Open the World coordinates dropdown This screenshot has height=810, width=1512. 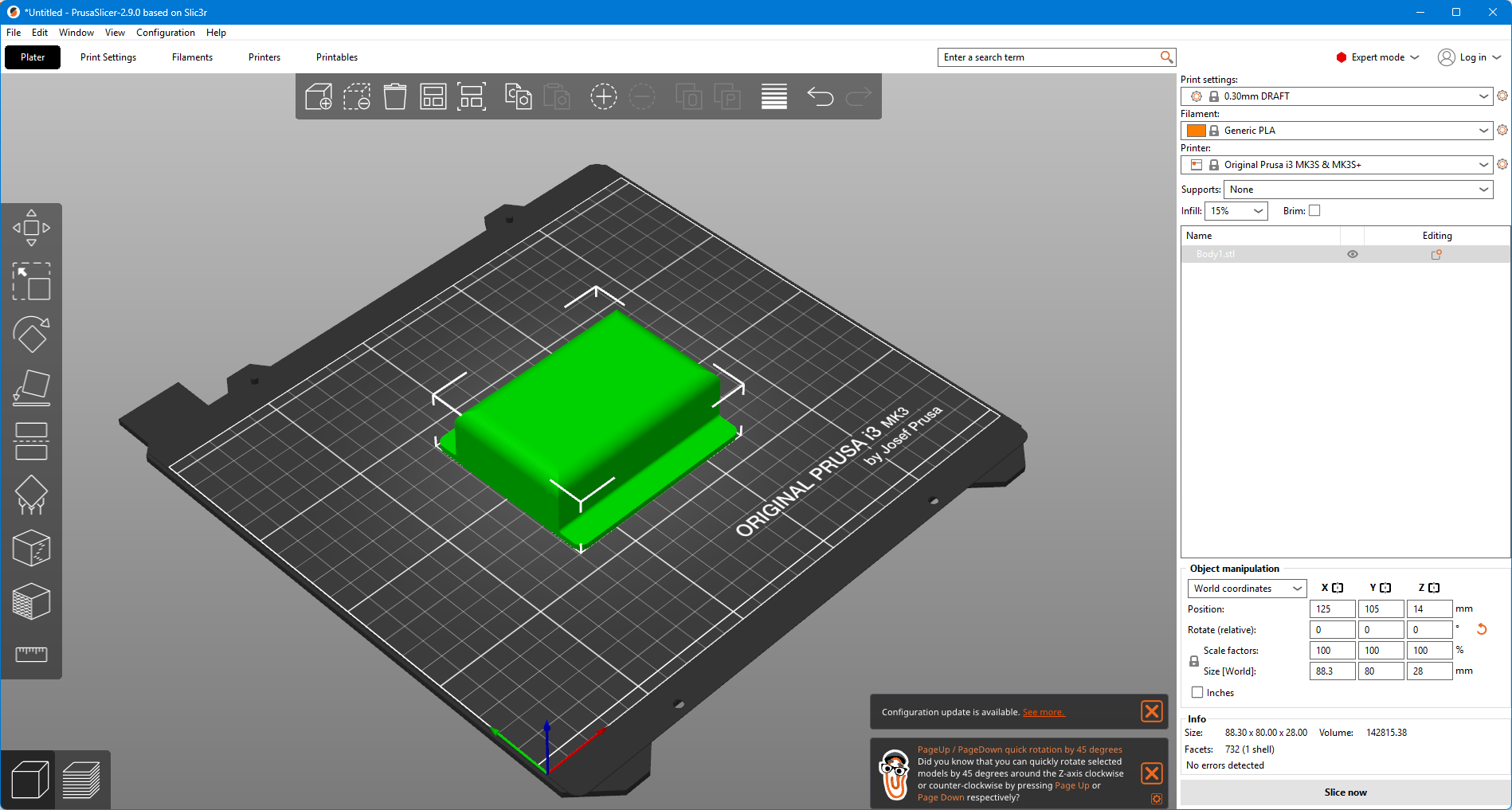coord(1247,589)
